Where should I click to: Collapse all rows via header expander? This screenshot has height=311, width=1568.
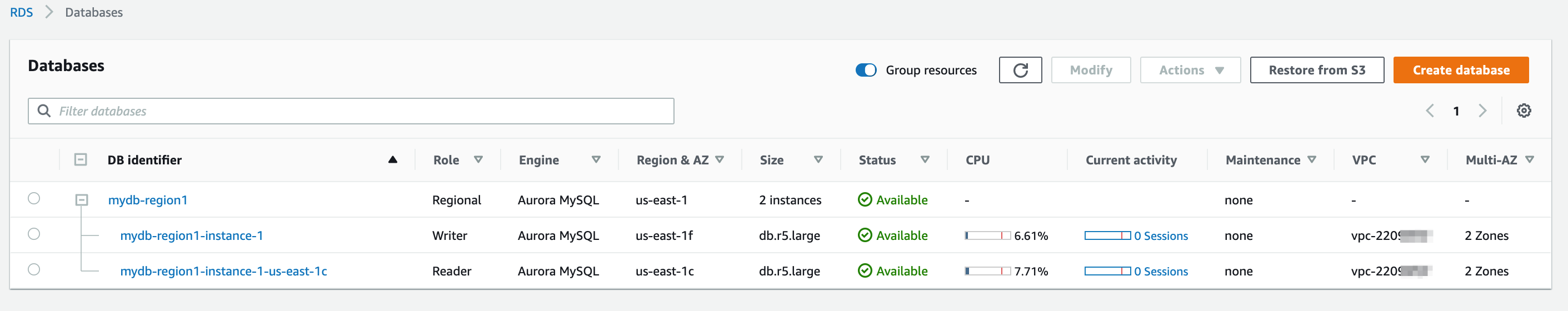click(x=81, y=160)
